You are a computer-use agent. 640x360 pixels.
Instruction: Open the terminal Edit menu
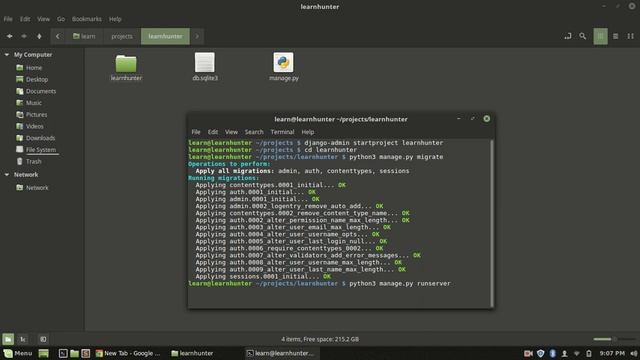coord(213,132)
